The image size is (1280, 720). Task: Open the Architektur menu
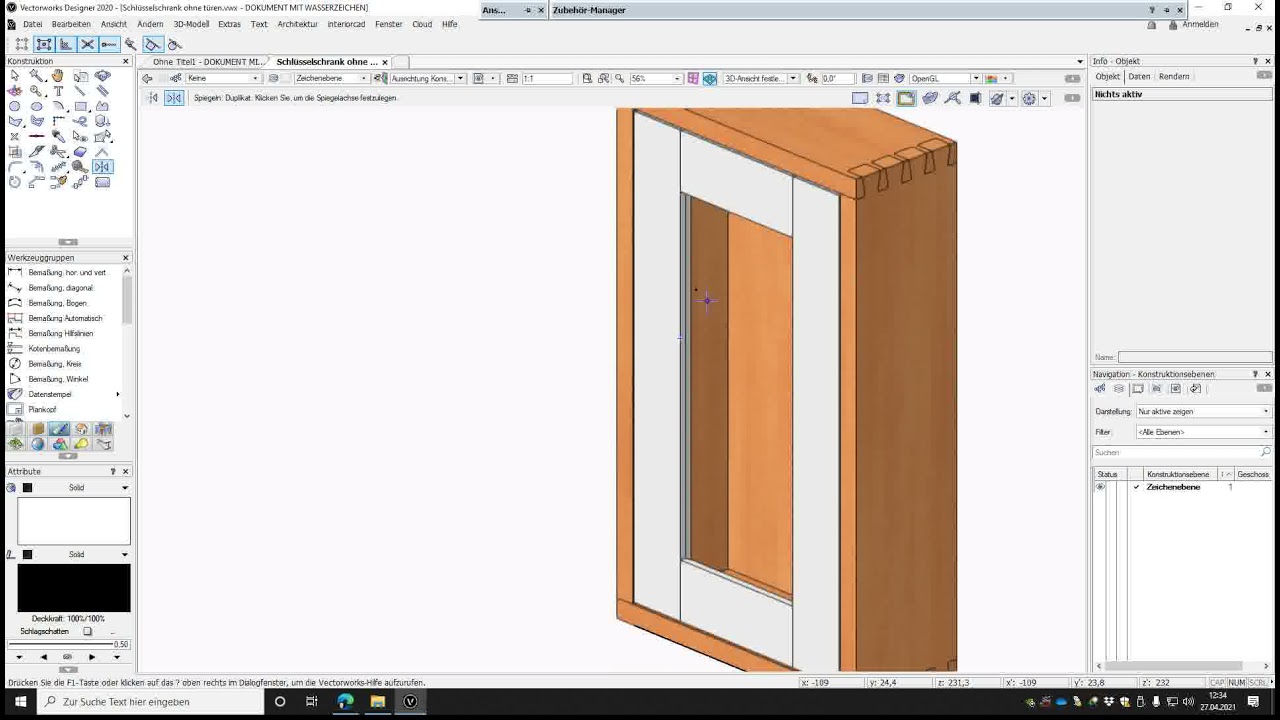click(297, 24)
